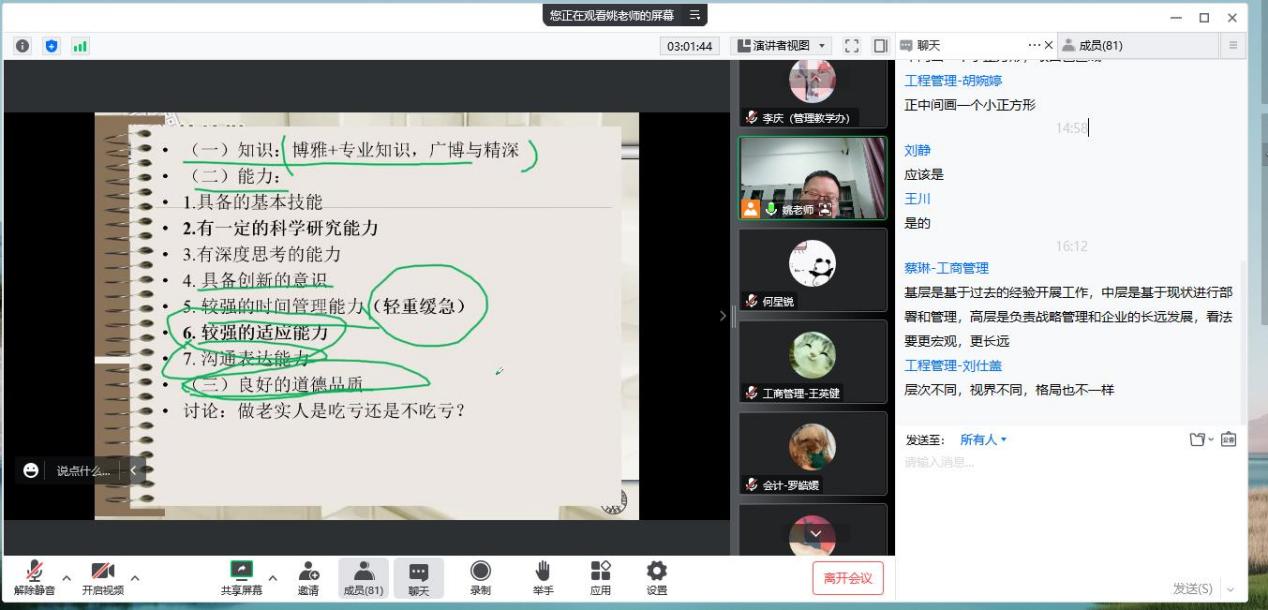Click the Invite (邀请) icon
This screenshot has width=1268, height=610.
pyautogui.click(x=308, y=576)
